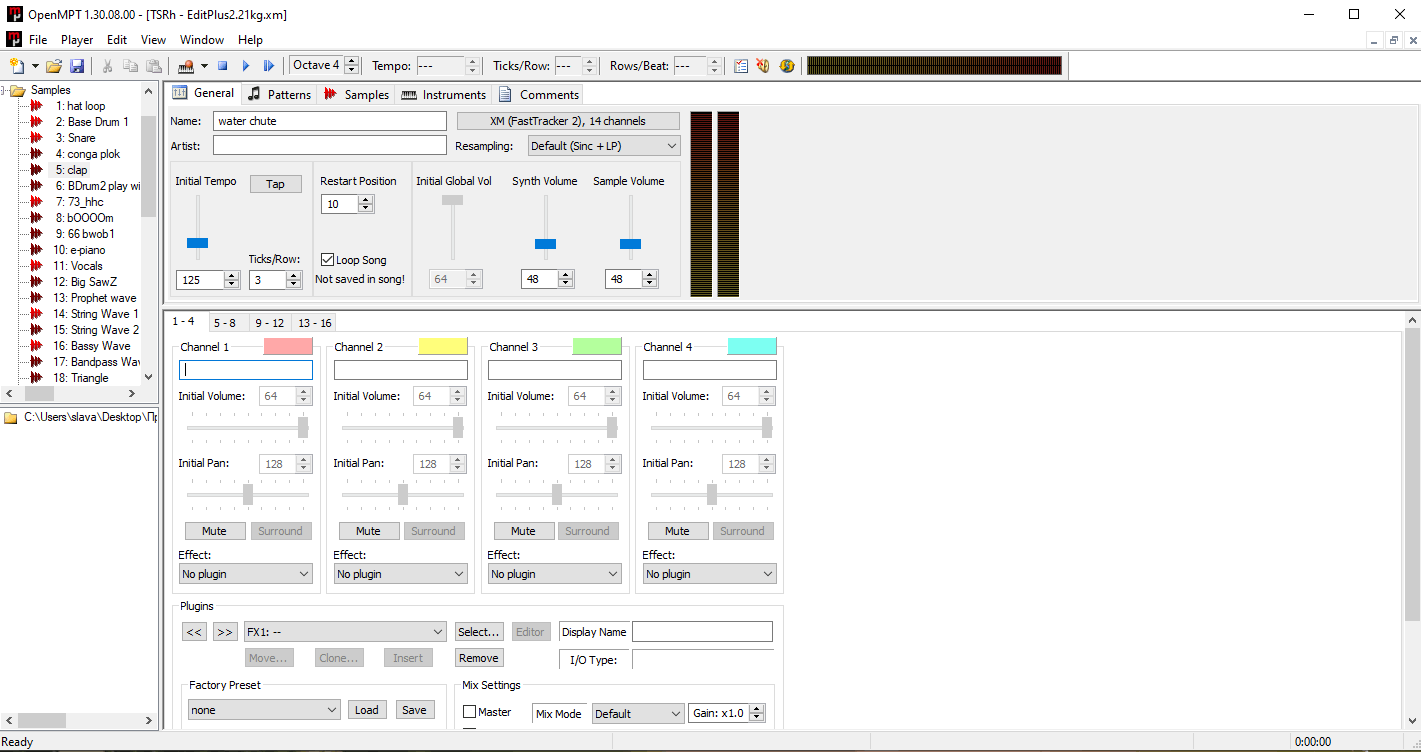The height and width of the screenshot is (752, 1421).
Task: Click the XM (FastTracker 2), 14 channels button
Action: click(568, 121)
